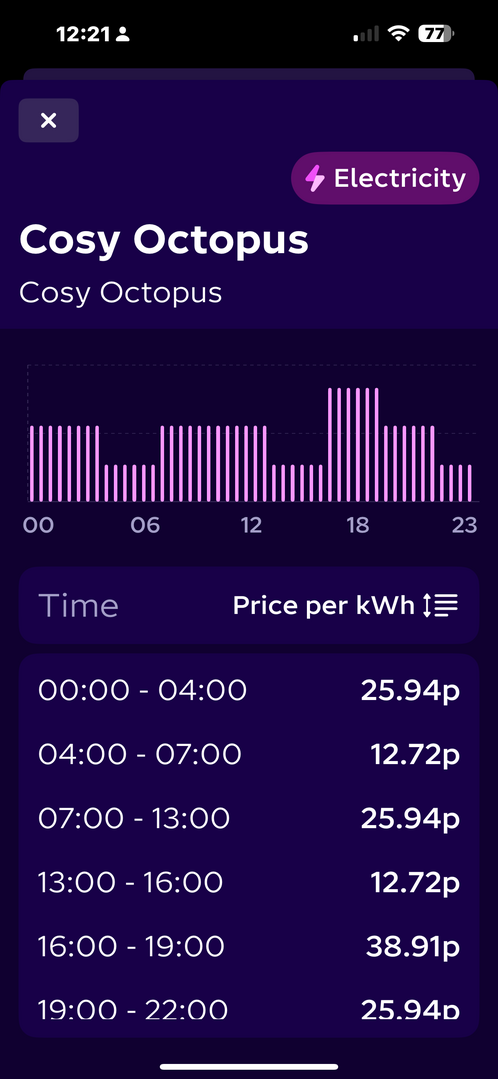498x1079 pixels.
Task: Tap the tallest peak bar near 18 on chart
Action: click(x=358, y=445)
